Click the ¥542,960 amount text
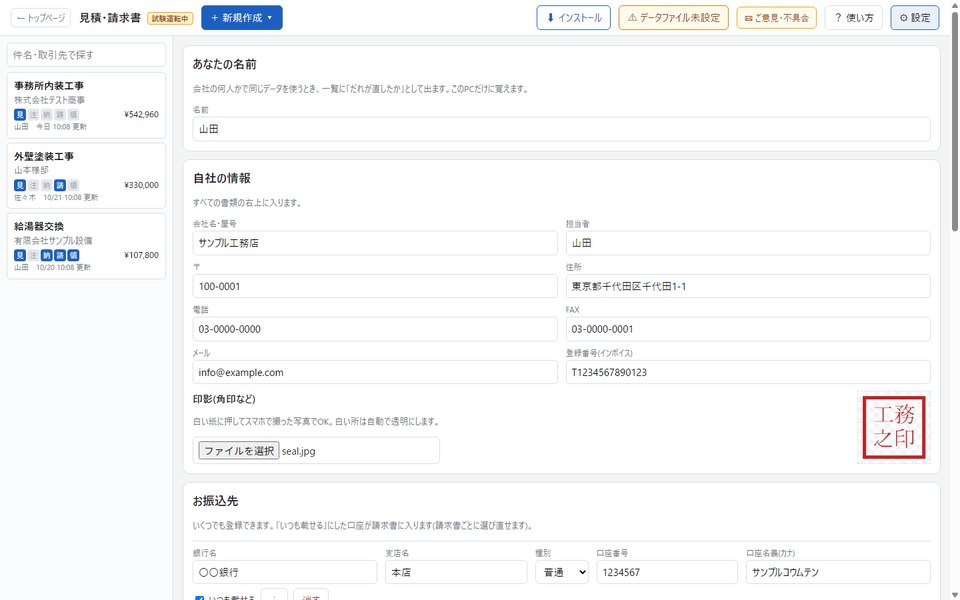960x600 pixels. [x=141, y=114]
